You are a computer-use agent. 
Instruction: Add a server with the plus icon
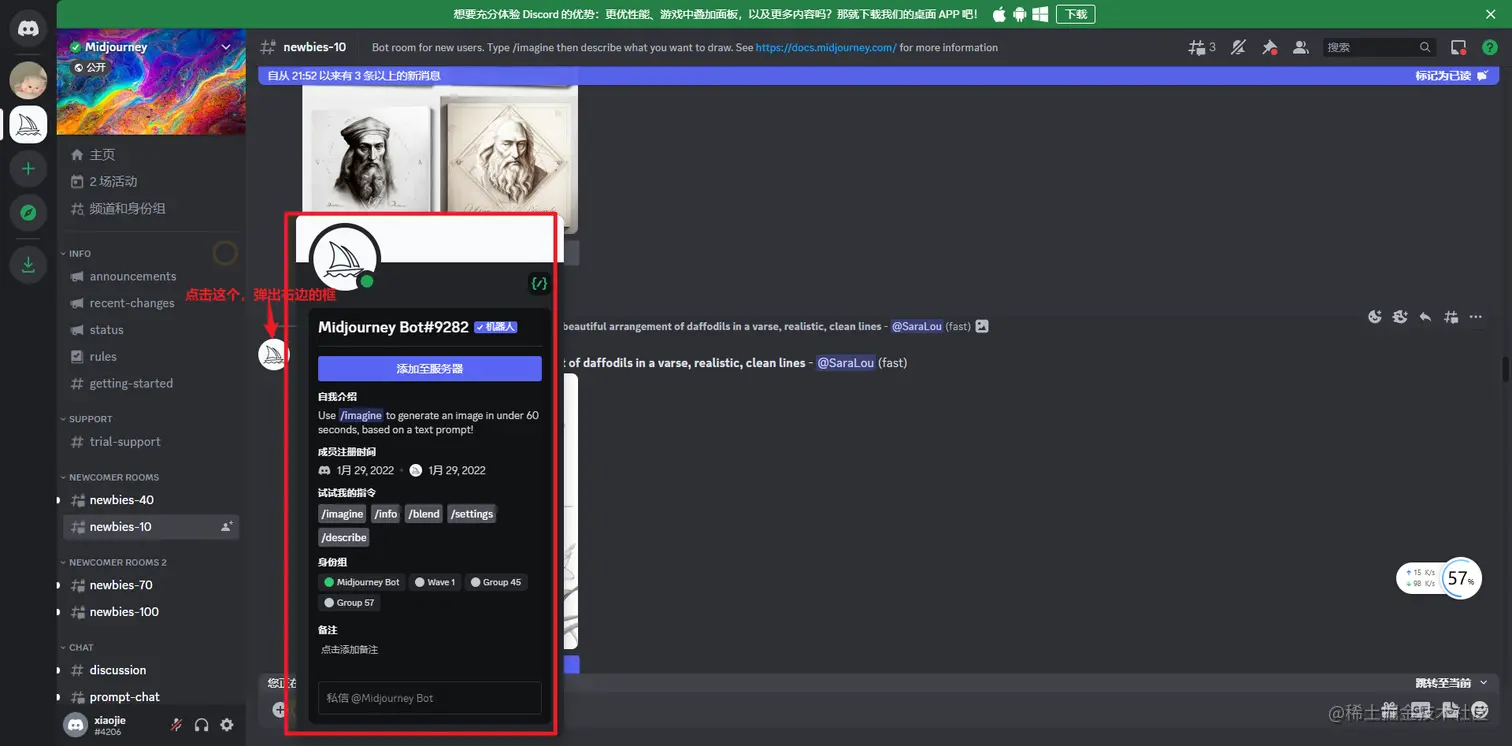[x=28, y=169]
